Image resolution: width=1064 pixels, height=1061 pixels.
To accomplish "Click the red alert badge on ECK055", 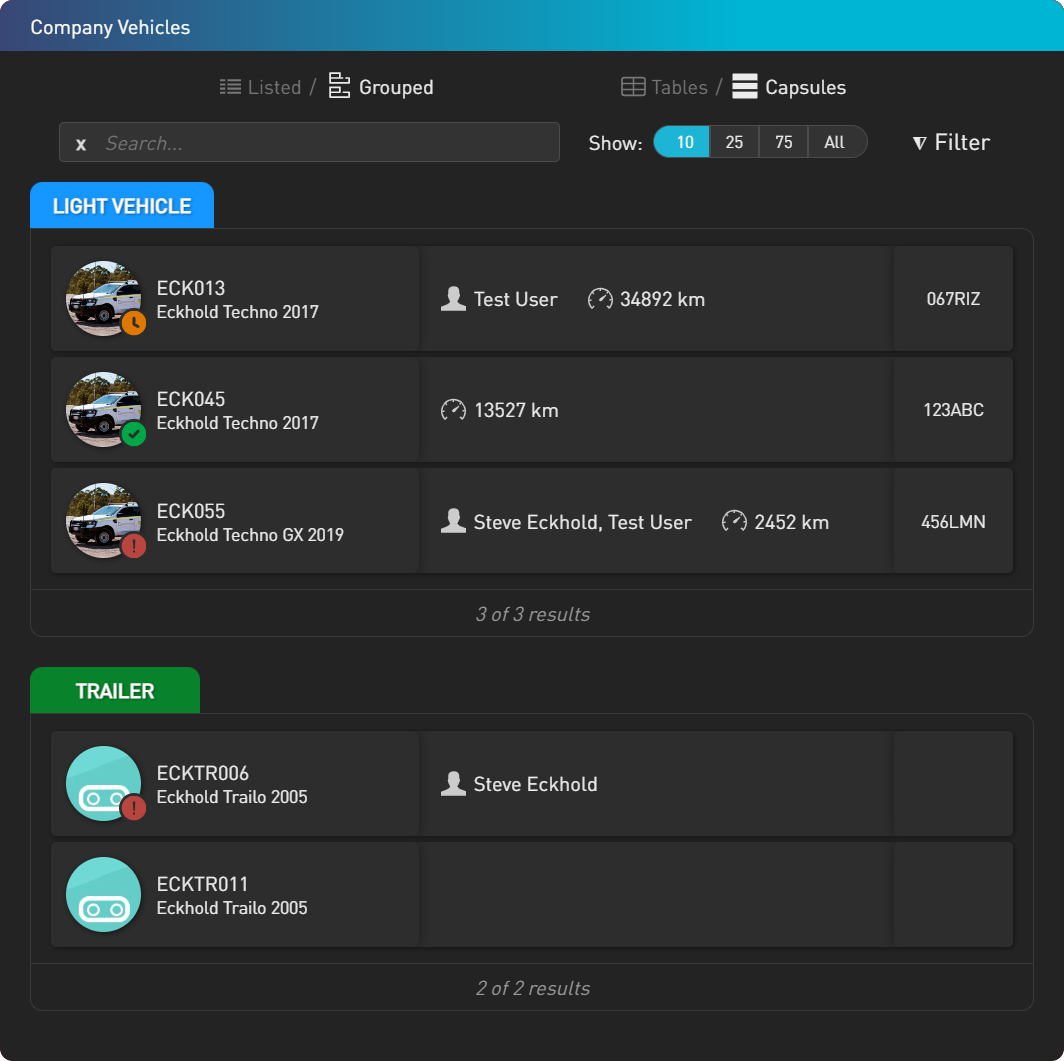I will (134, 546).
